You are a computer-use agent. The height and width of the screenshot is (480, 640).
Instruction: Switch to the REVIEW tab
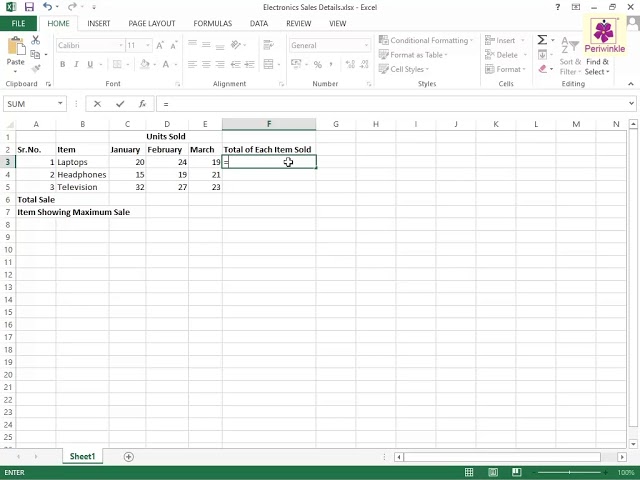298,23
